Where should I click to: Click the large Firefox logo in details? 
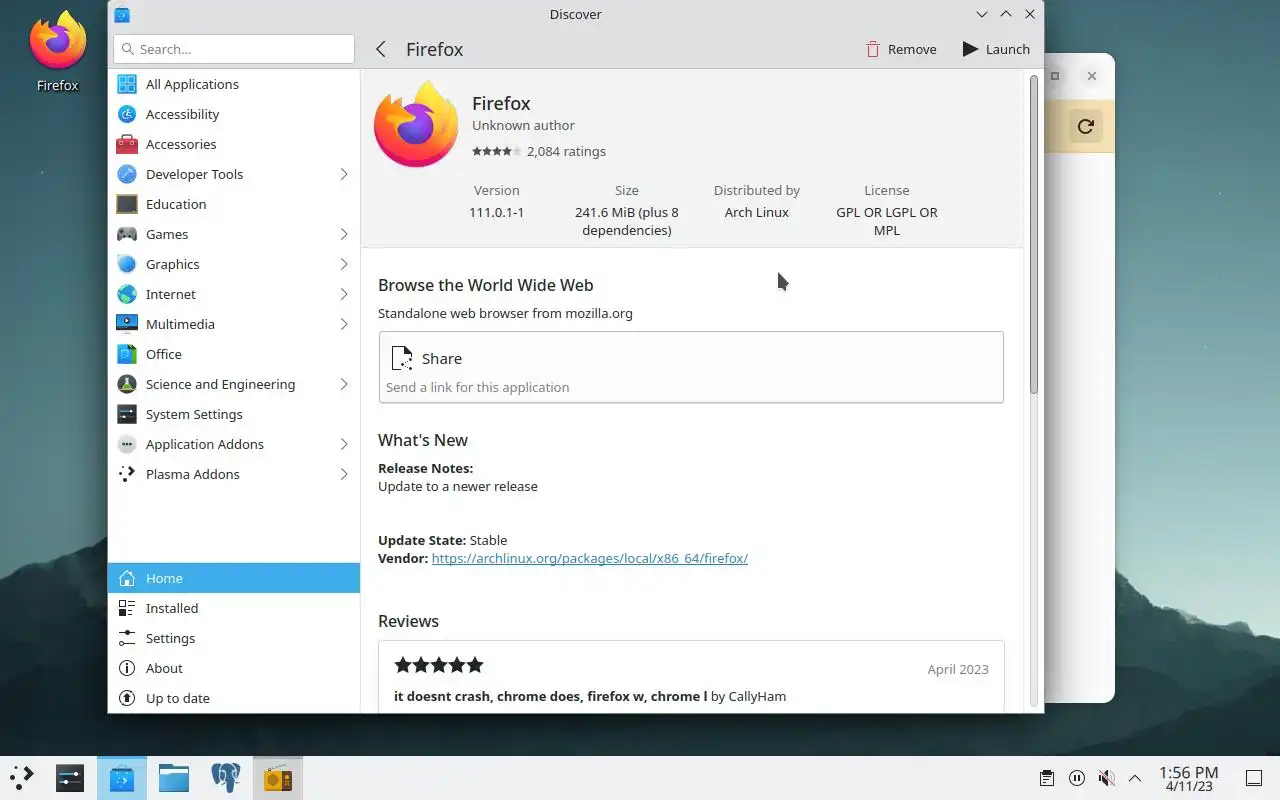point(416,124)
